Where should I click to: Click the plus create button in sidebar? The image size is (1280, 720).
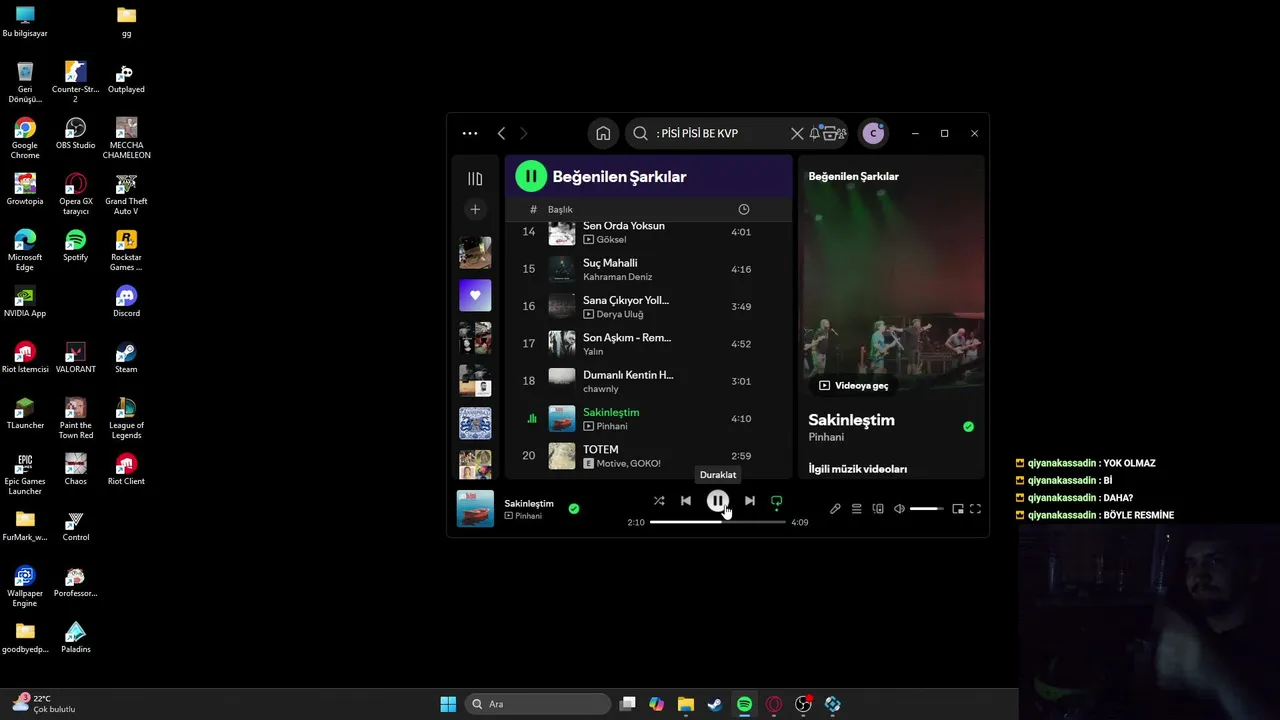coord(475,209)
